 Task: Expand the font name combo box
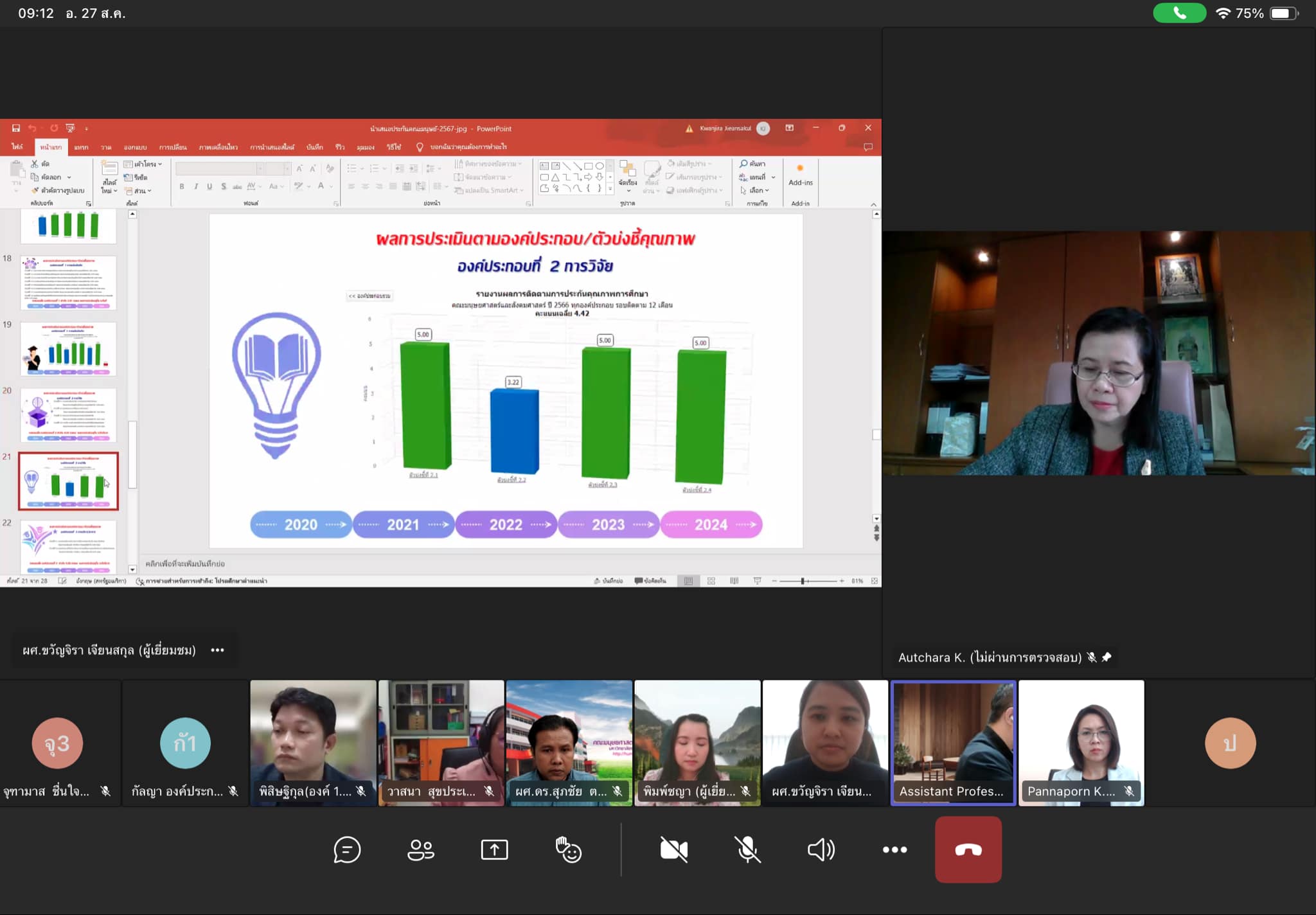[260, 168]
